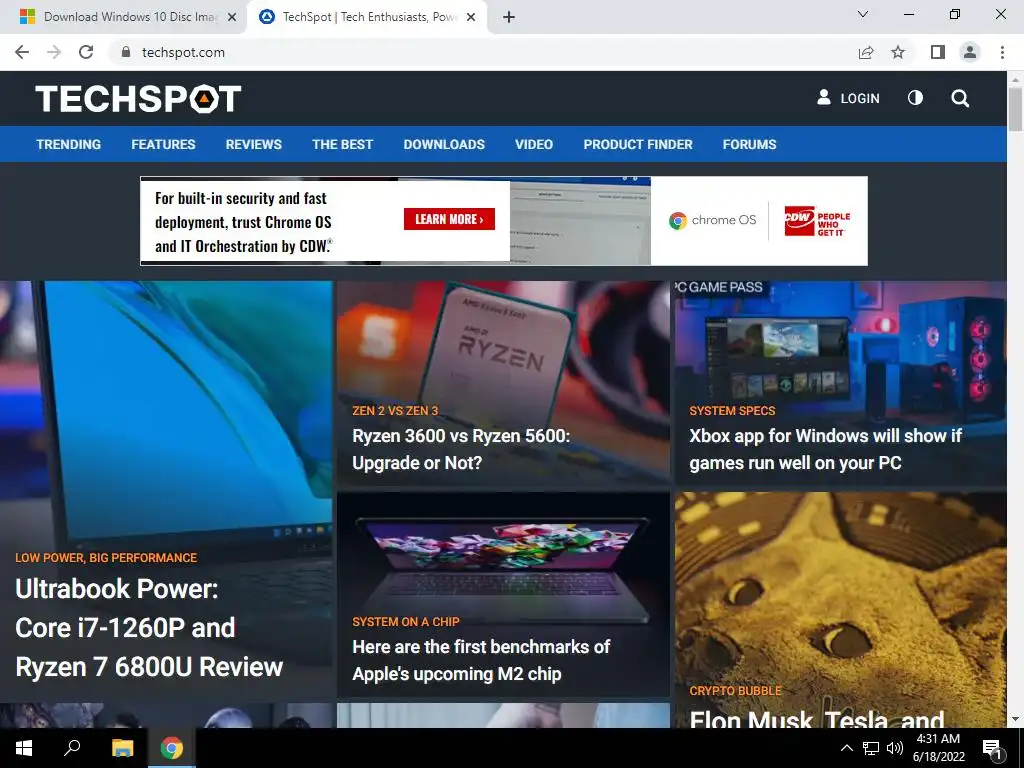Viewport: 1024px width, 768px height.
Task: Open the notification center icon
Action: 993,749
